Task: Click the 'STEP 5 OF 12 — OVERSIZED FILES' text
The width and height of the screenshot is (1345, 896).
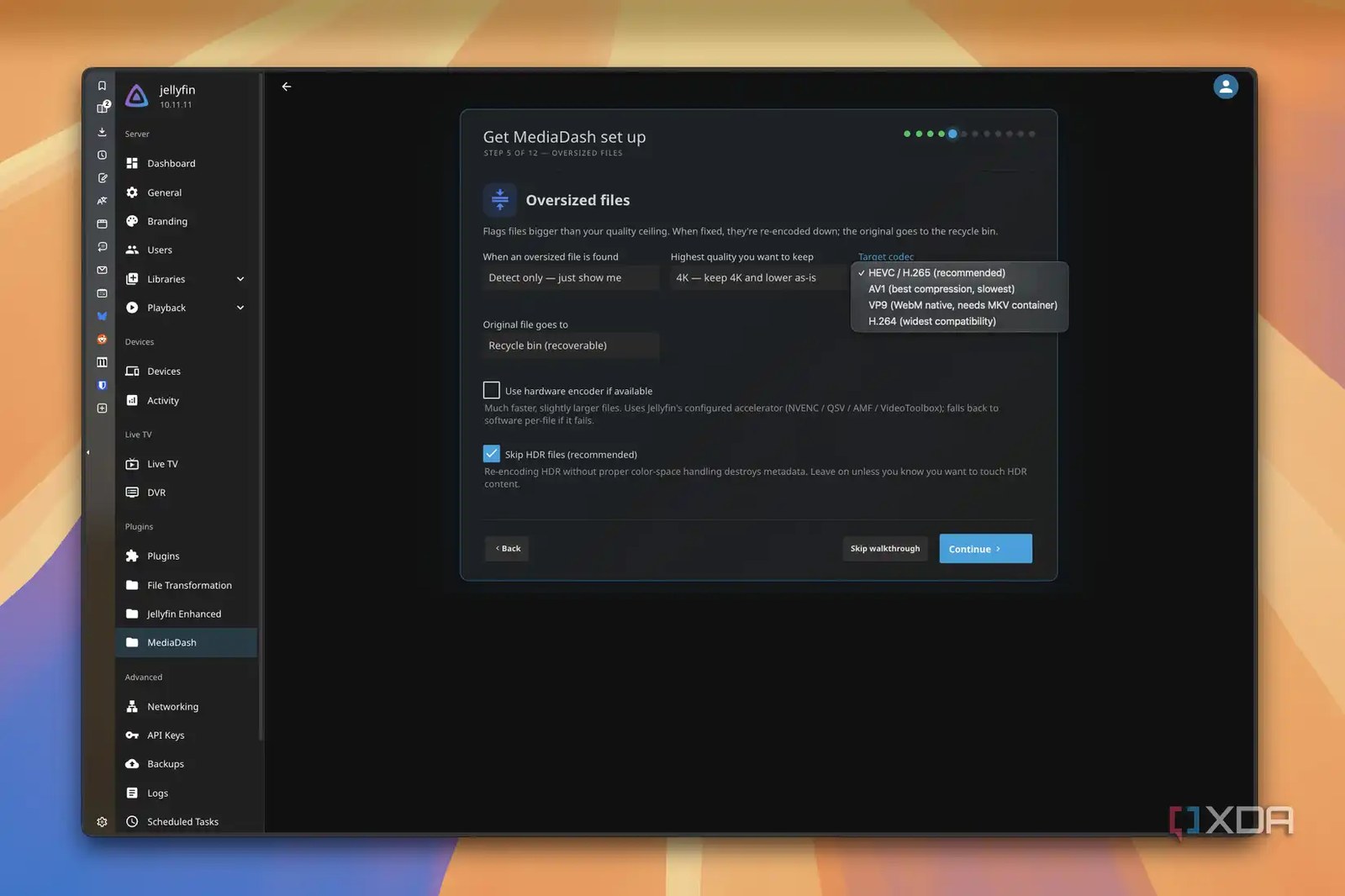Action: 553,153
